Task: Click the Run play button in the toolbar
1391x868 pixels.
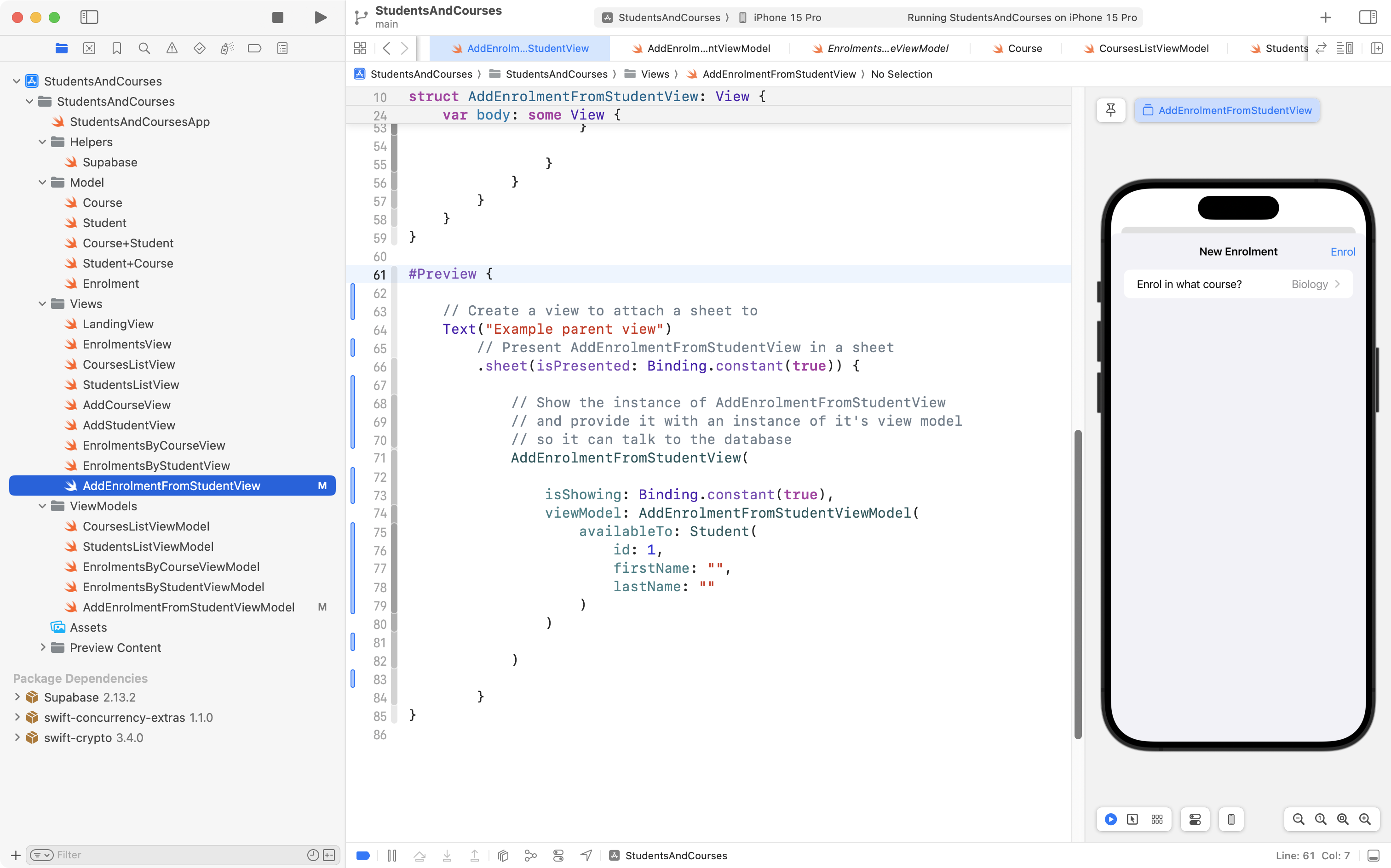Action: pyautogui.click(x=321, y=17)
